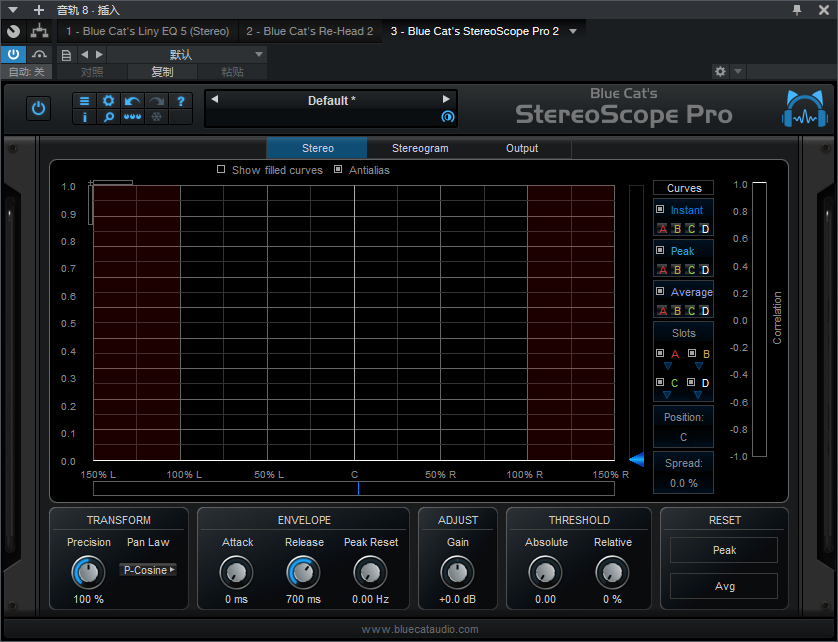Switch to the Stereo tab
Screen dimensions: 838x642
coord(317,148)
